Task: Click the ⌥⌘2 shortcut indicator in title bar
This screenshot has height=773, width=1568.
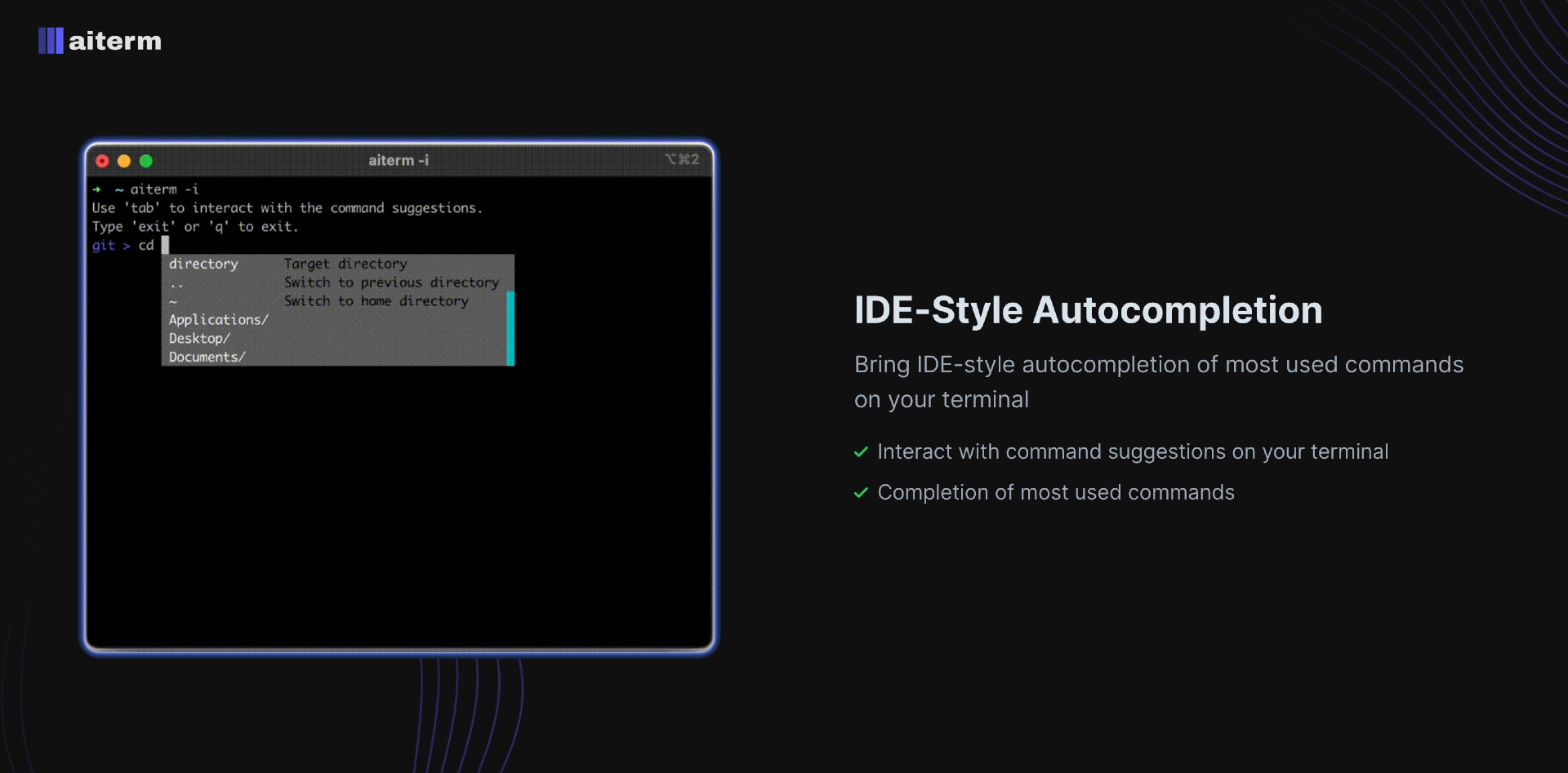Action: [682, 159]
